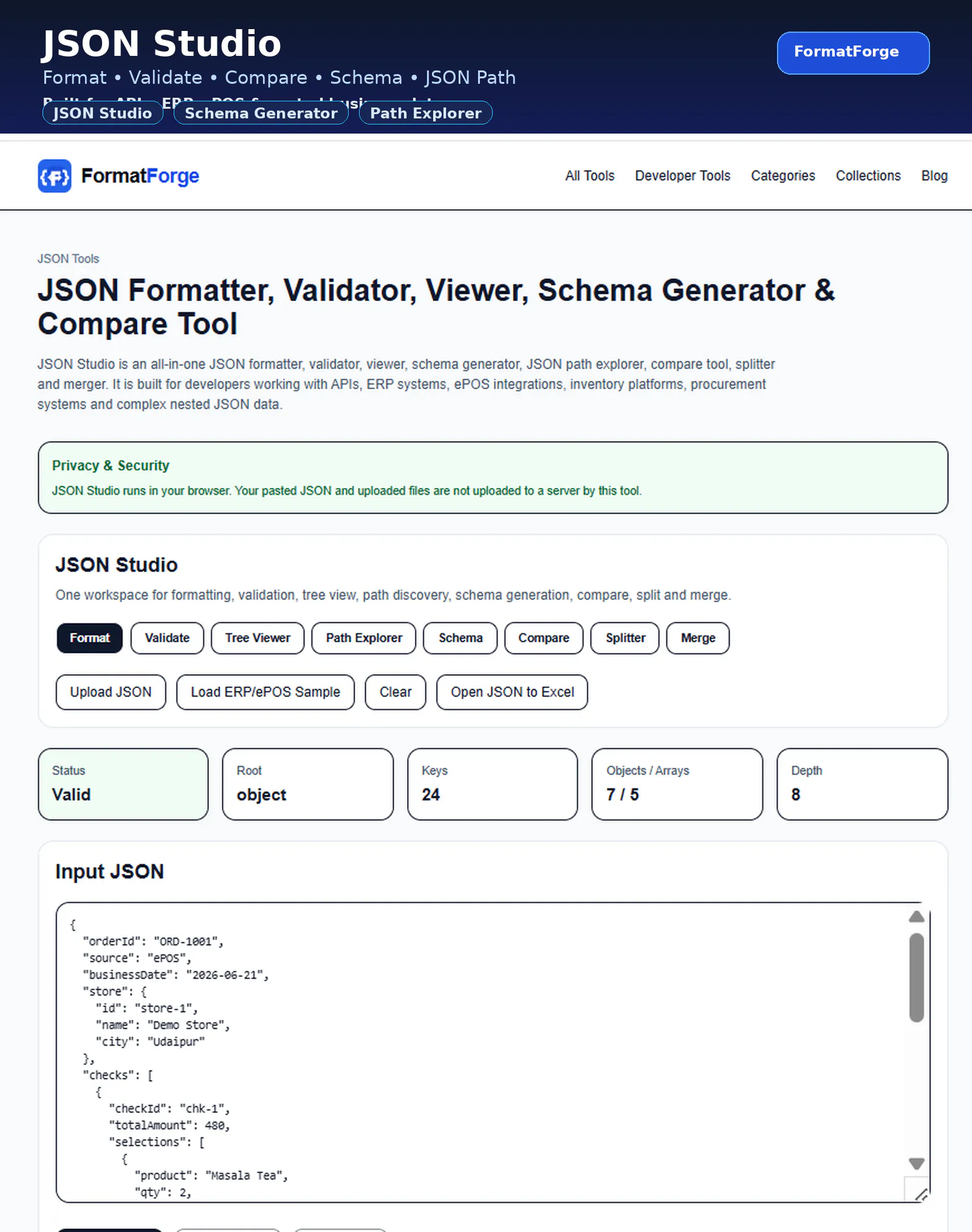Click the JSON Tools breadcrumb
The image size is (972, 1232).
[x=68, y=259]
